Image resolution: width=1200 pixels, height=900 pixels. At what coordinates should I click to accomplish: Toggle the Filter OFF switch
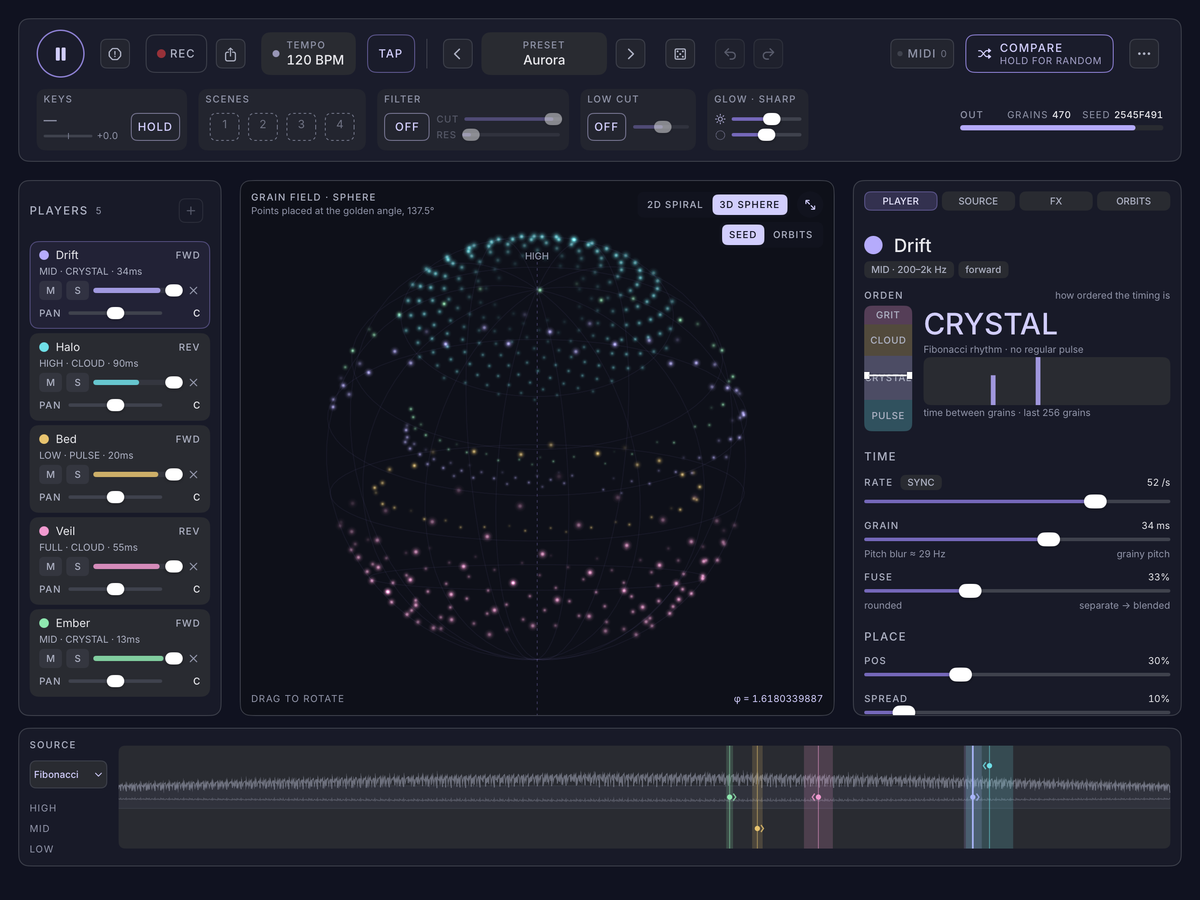(407, 127)
